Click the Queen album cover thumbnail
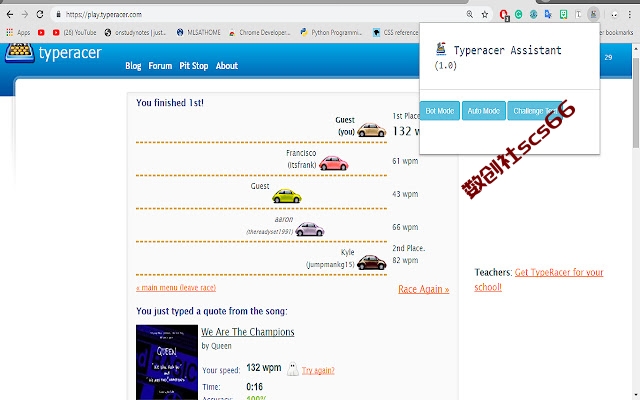The width and height of the screenshot is (640, 400). tap(167, 362)
